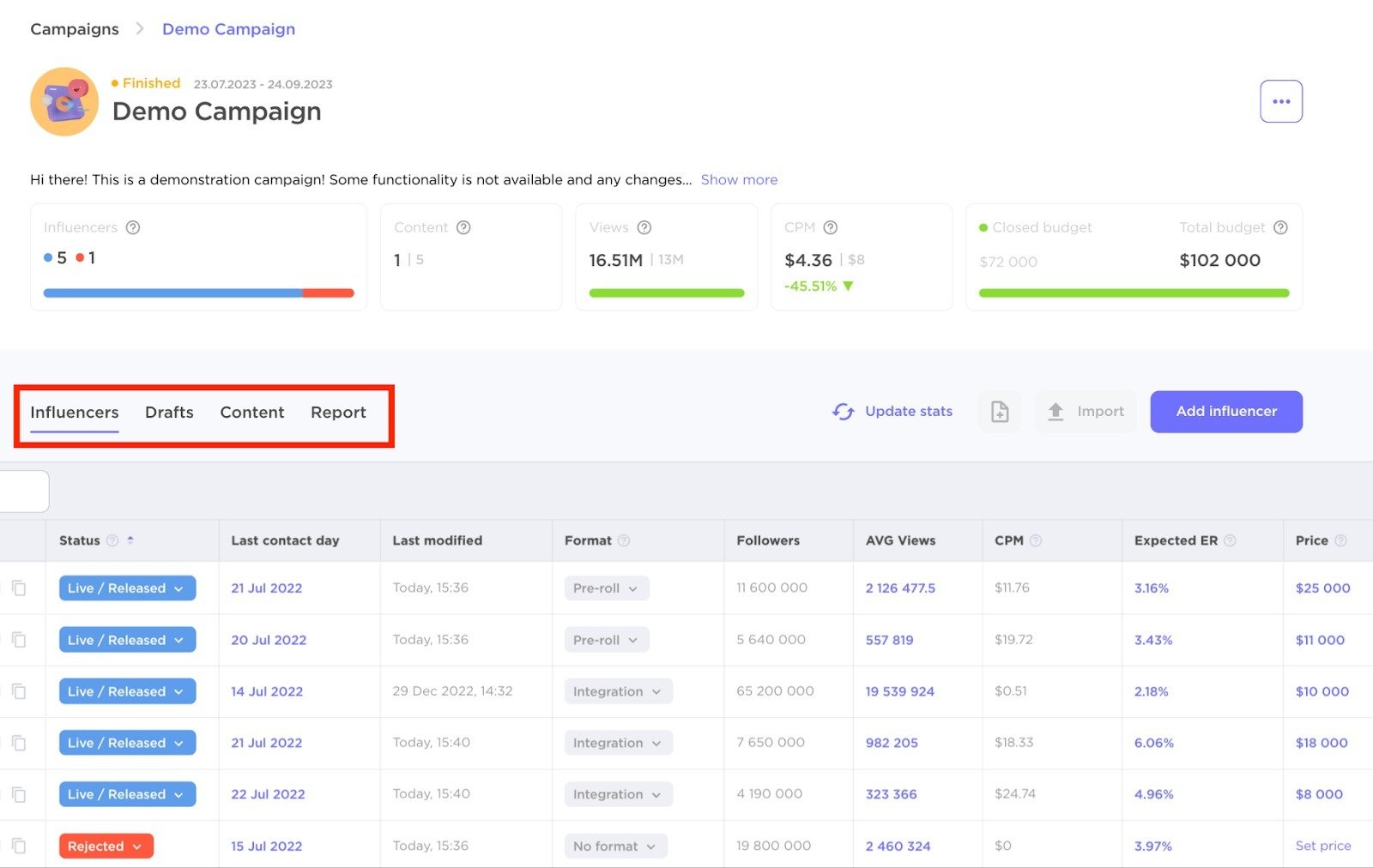Viewport: 1373px width, 868px height.
Task: Click the three-dot campaign options icon
Action: tap(1281, 100)
